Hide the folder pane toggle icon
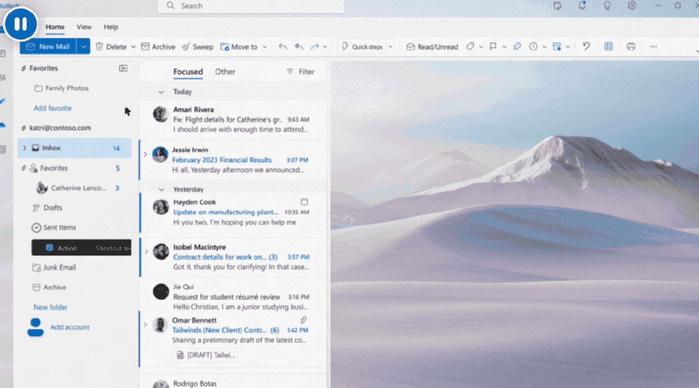 [123, 68]
